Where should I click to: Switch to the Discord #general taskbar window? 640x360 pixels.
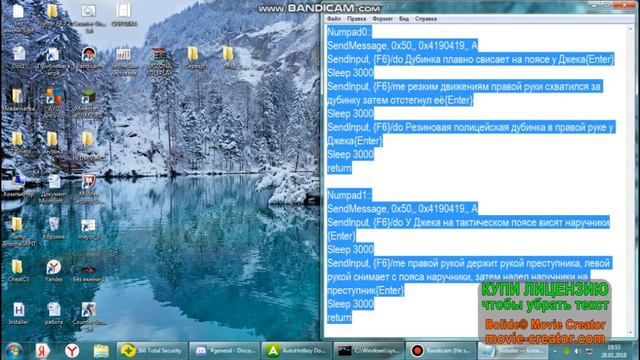224,351
